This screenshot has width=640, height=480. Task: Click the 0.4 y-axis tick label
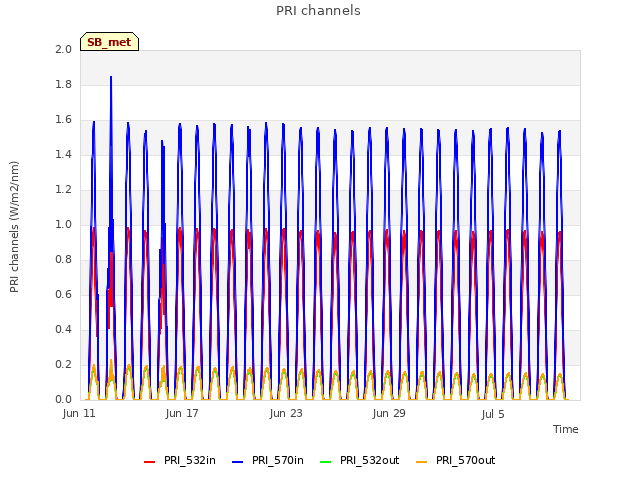tap(63, 329)
